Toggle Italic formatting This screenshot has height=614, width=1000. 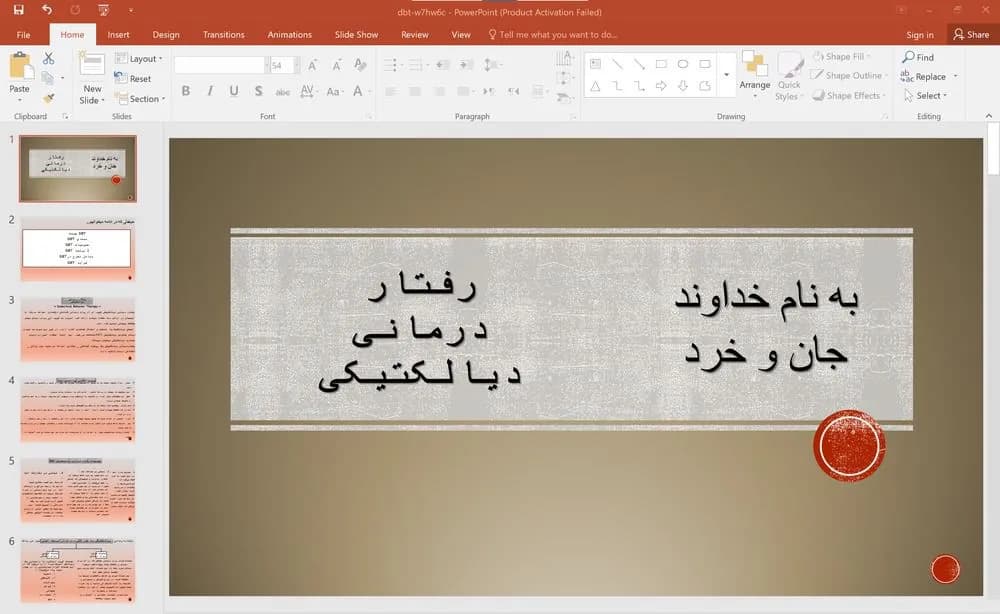210,91
